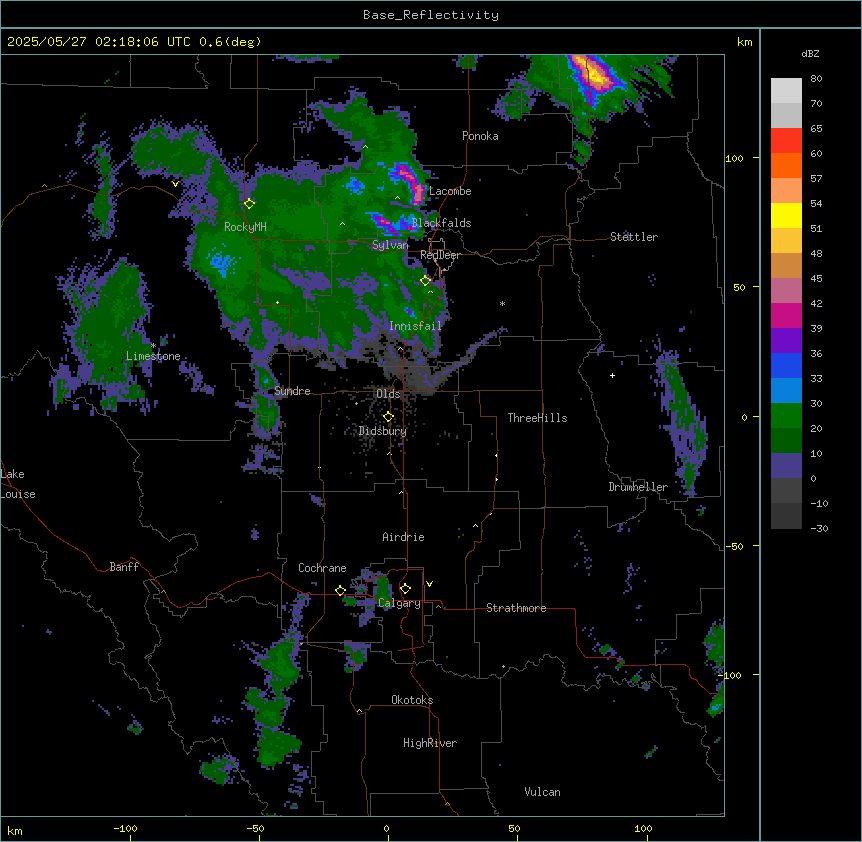Click the HighRiver city label

(430, 743)
